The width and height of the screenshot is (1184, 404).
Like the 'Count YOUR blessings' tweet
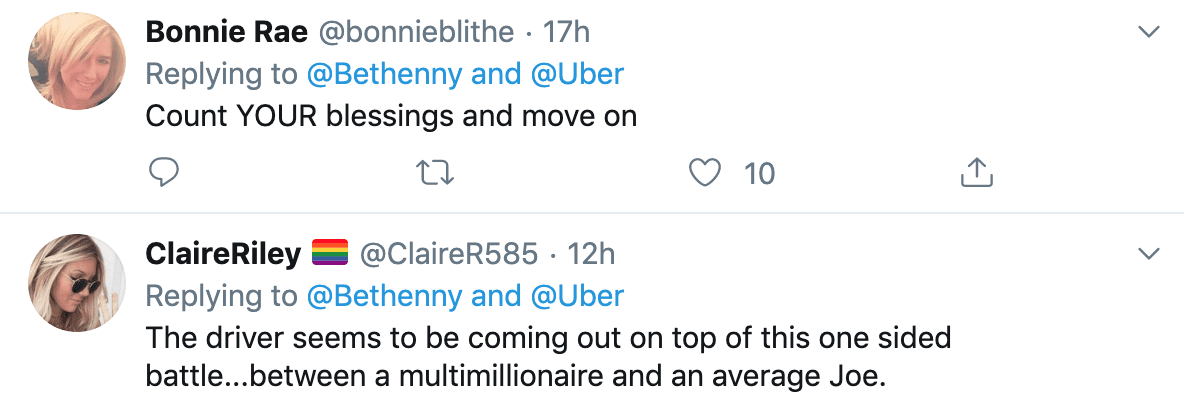point(706,174)
